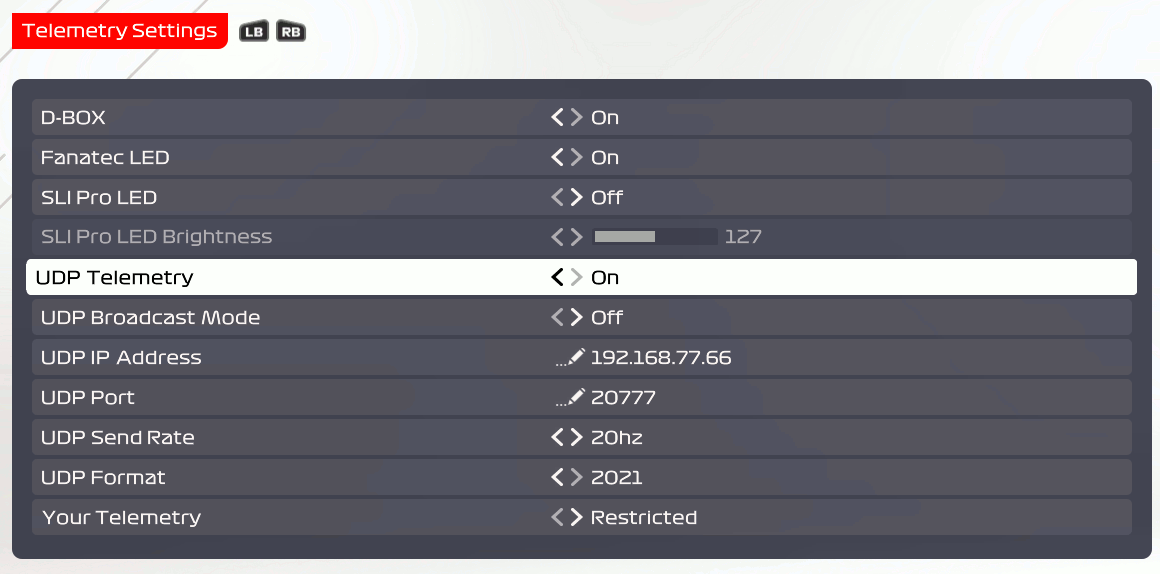Select the UDP Format row
1160x574 pixels.
click(x=581, y=477)
